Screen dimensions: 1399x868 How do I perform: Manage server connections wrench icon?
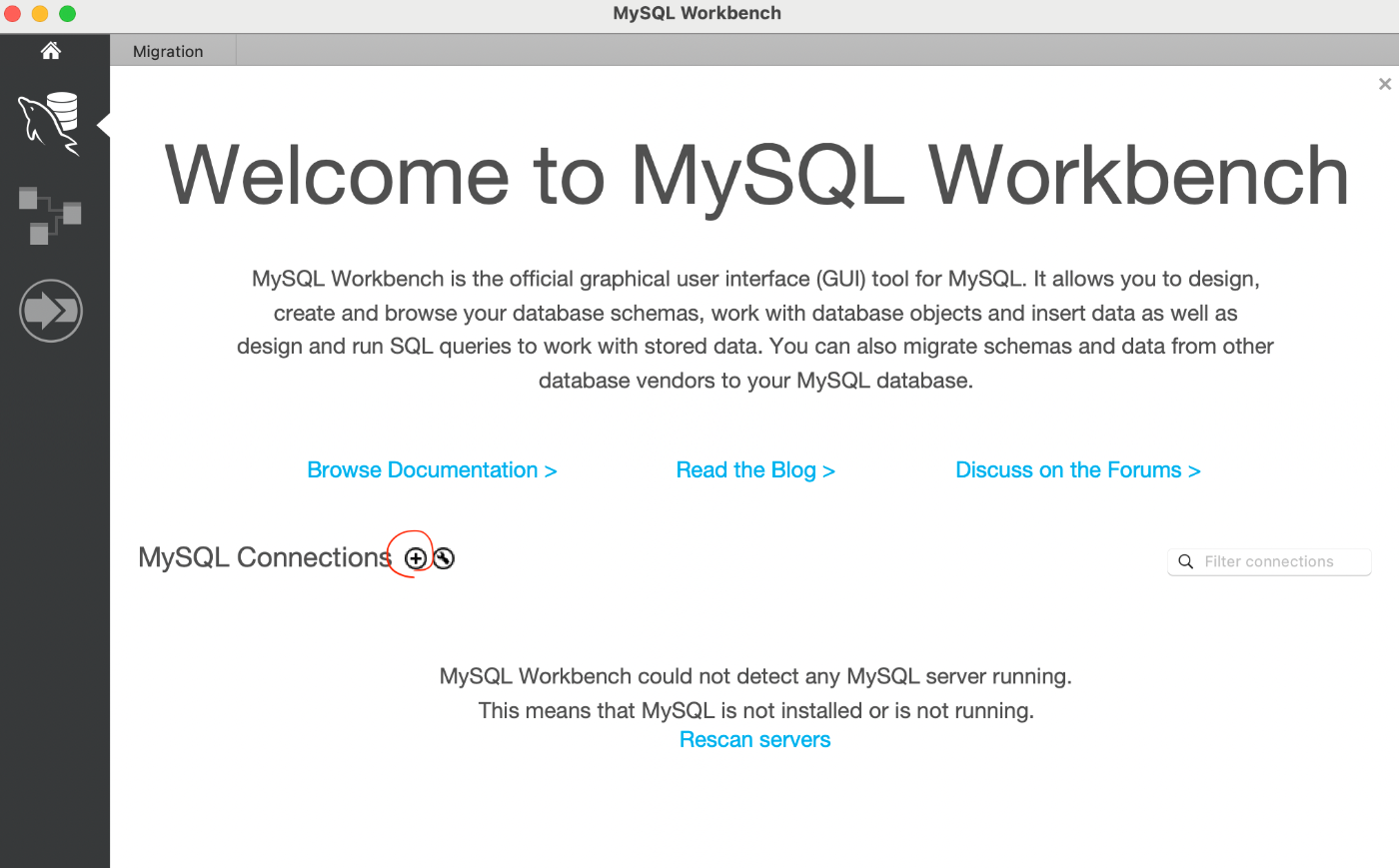tap(444, 558)
